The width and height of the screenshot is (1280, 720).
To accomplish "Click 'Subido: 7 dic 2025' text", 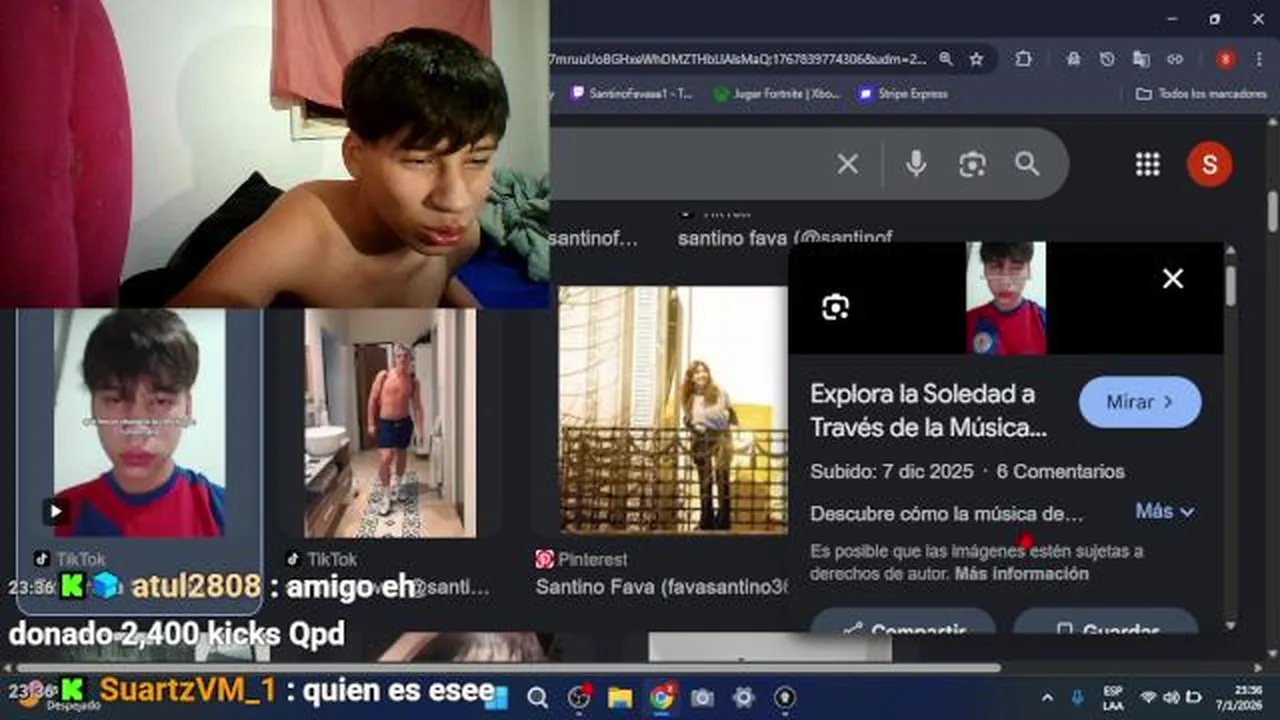I will click(892, 471).
